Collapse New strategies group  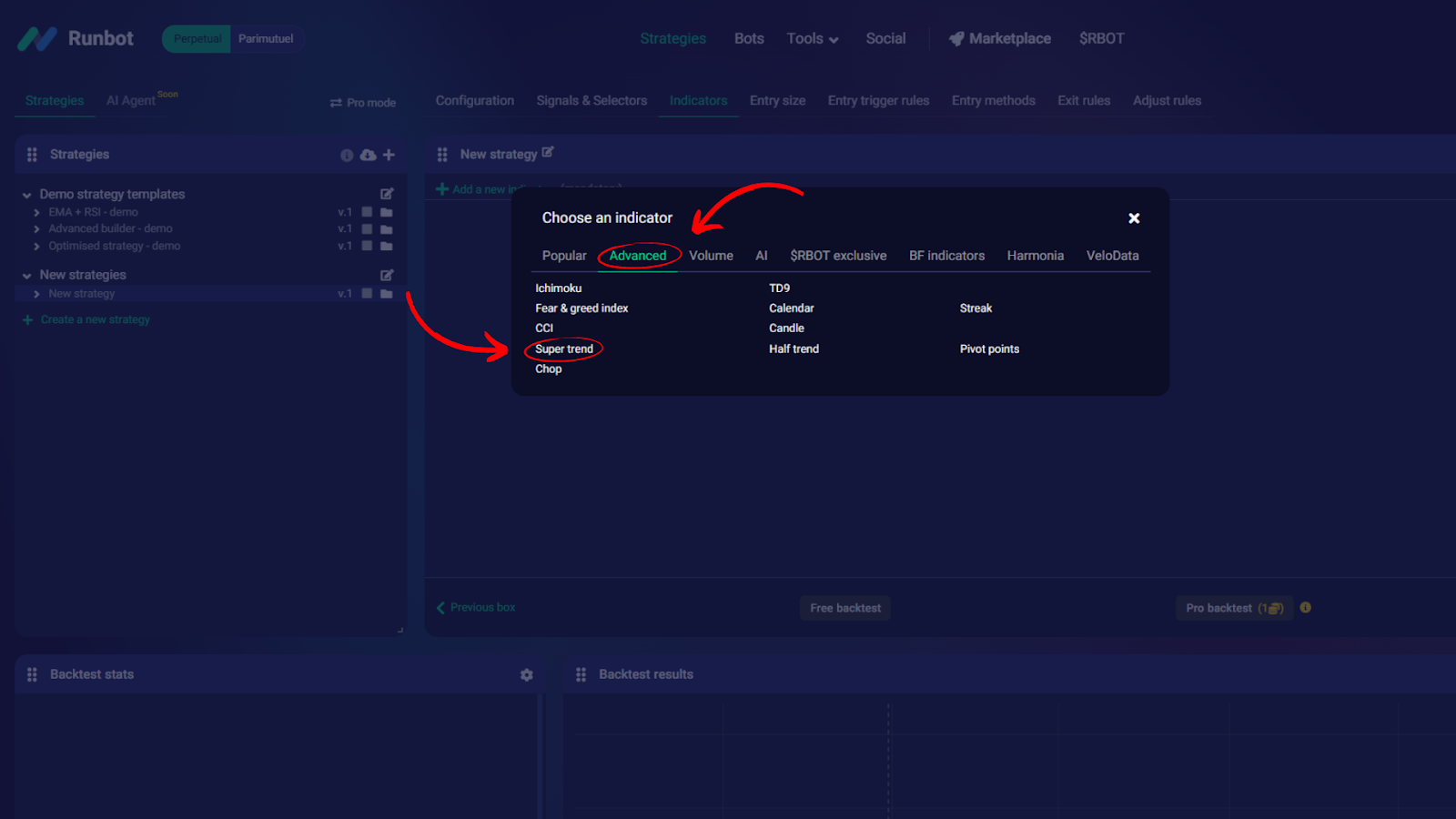click(27, 275)
